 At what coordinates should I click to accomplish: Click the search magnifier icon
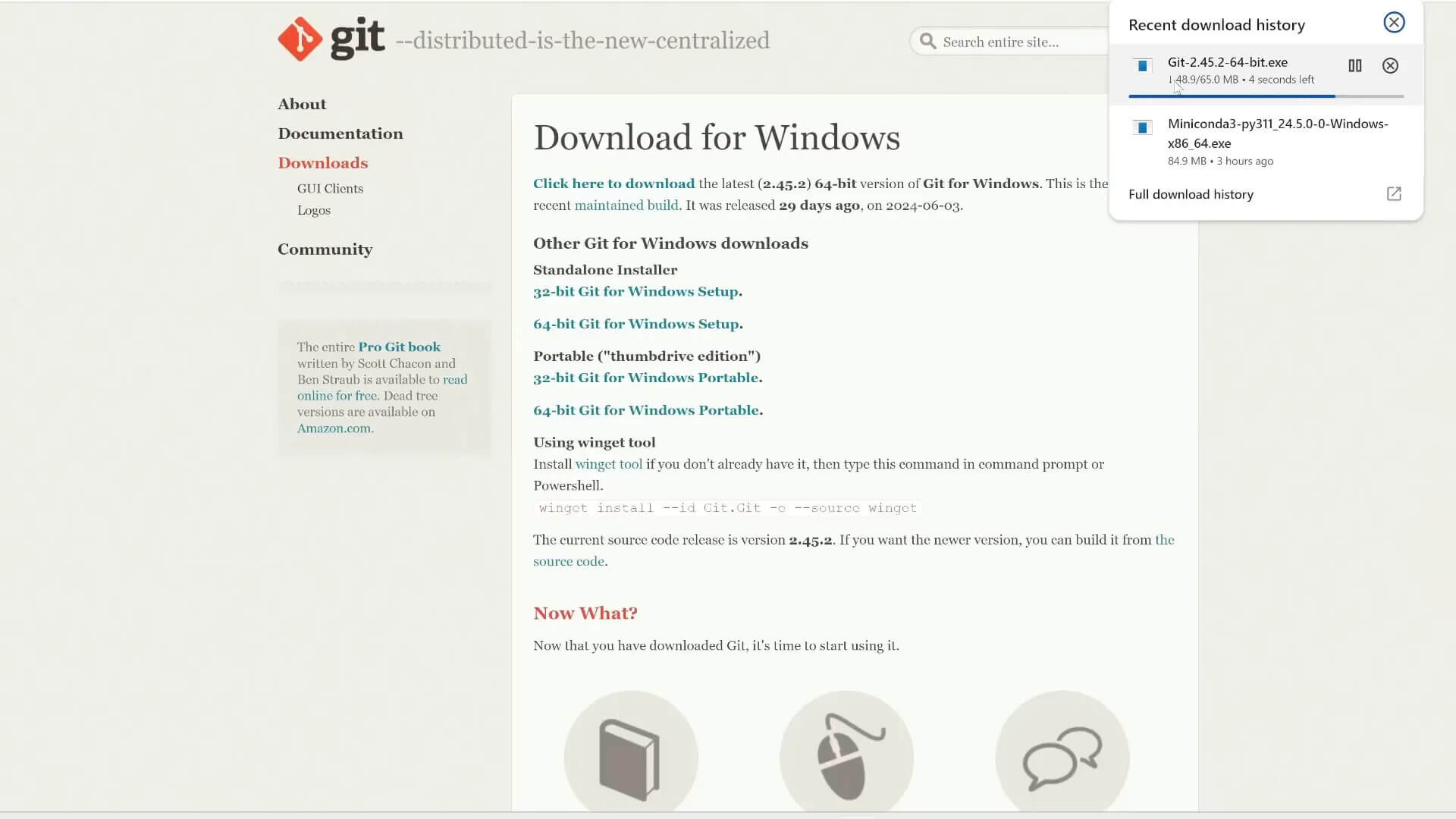pyautogui.click(x=927, y=42)
